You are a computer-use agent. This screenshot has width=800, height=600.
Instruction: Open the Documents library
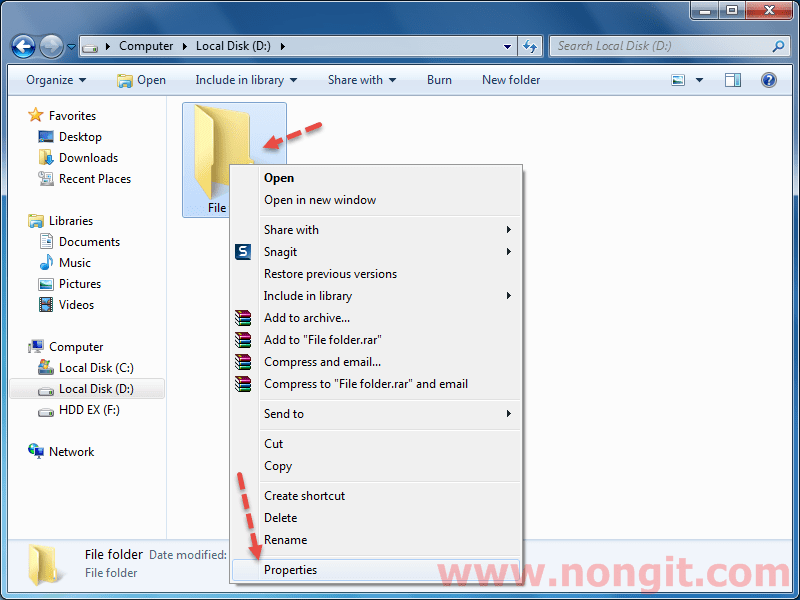80,241
